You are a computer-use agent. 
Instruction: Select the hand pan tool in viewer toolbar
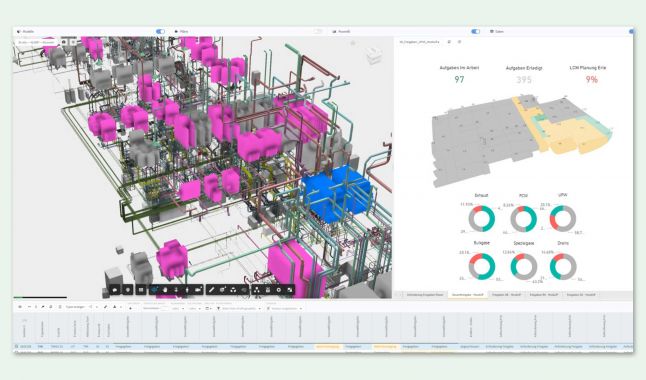165,290
